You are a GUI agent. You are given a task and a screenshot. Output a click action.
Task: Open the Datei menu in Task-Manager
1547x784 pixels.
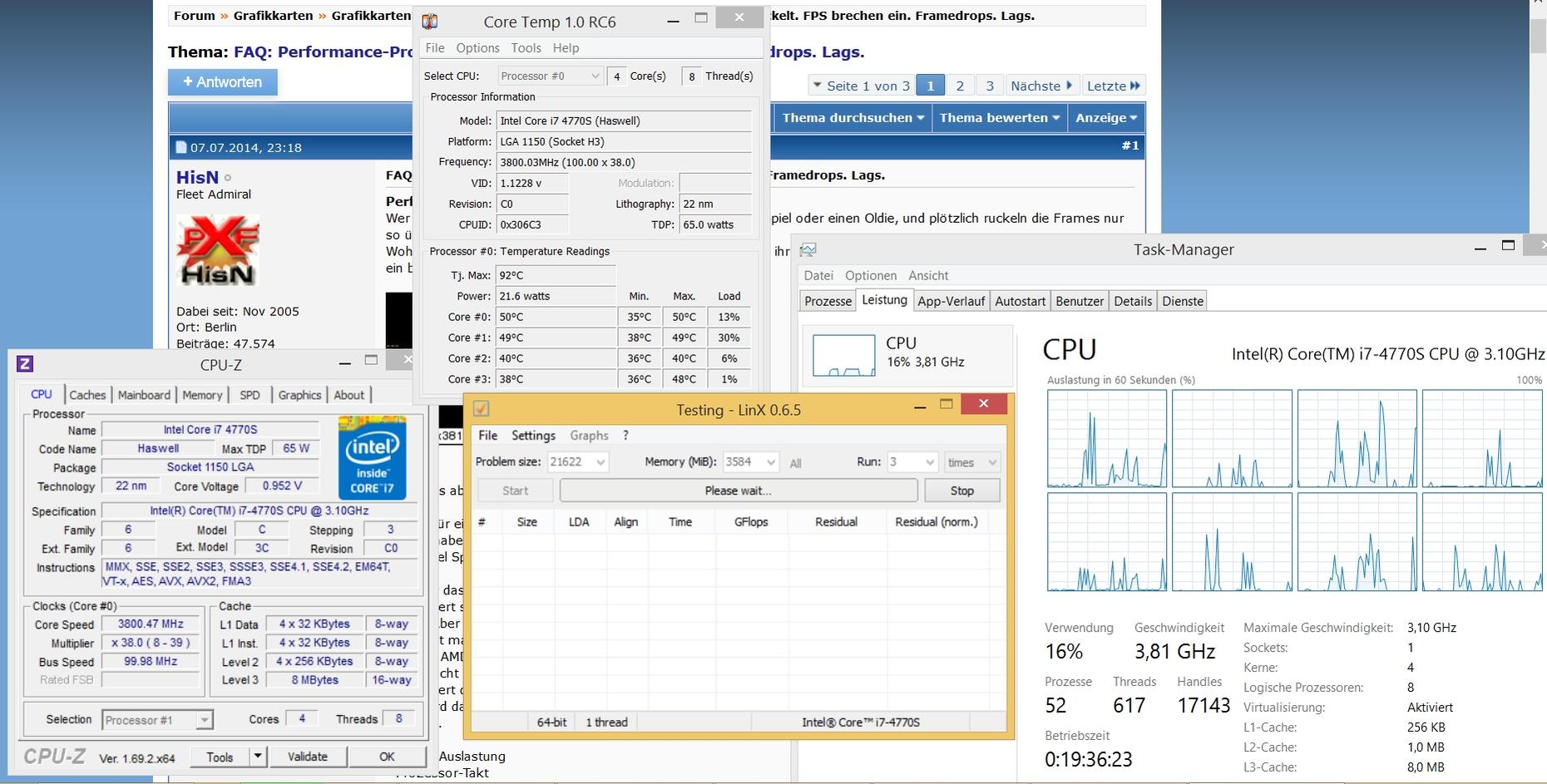click(818, 276)
